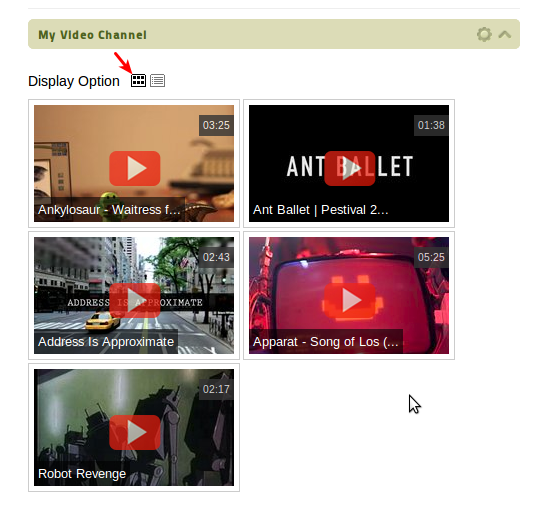551x512 pixels.
Task: Collapse the My Video Channel panel
Action: coord(505,34)
